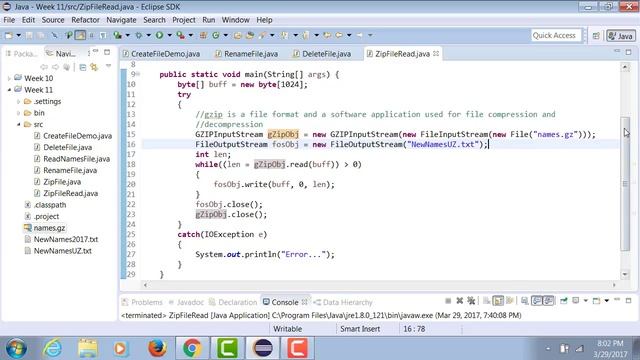Close the ZipFileRead.java editor tab
The image size is (640, 360).
(x=436, y=53)
